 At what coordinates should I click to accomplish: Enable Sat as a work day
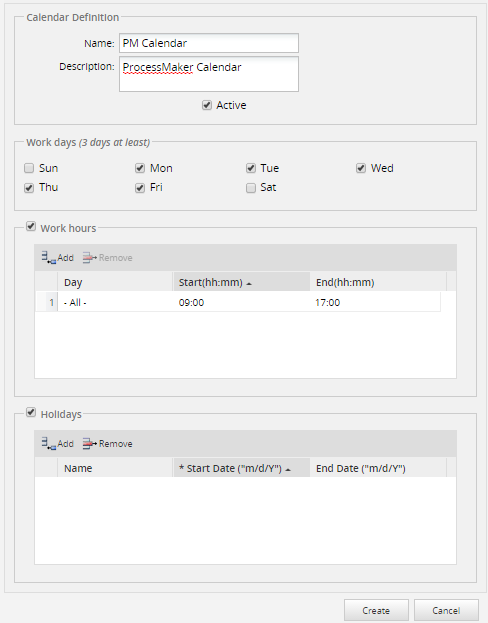pyautogui.click(x=251, y=188)
